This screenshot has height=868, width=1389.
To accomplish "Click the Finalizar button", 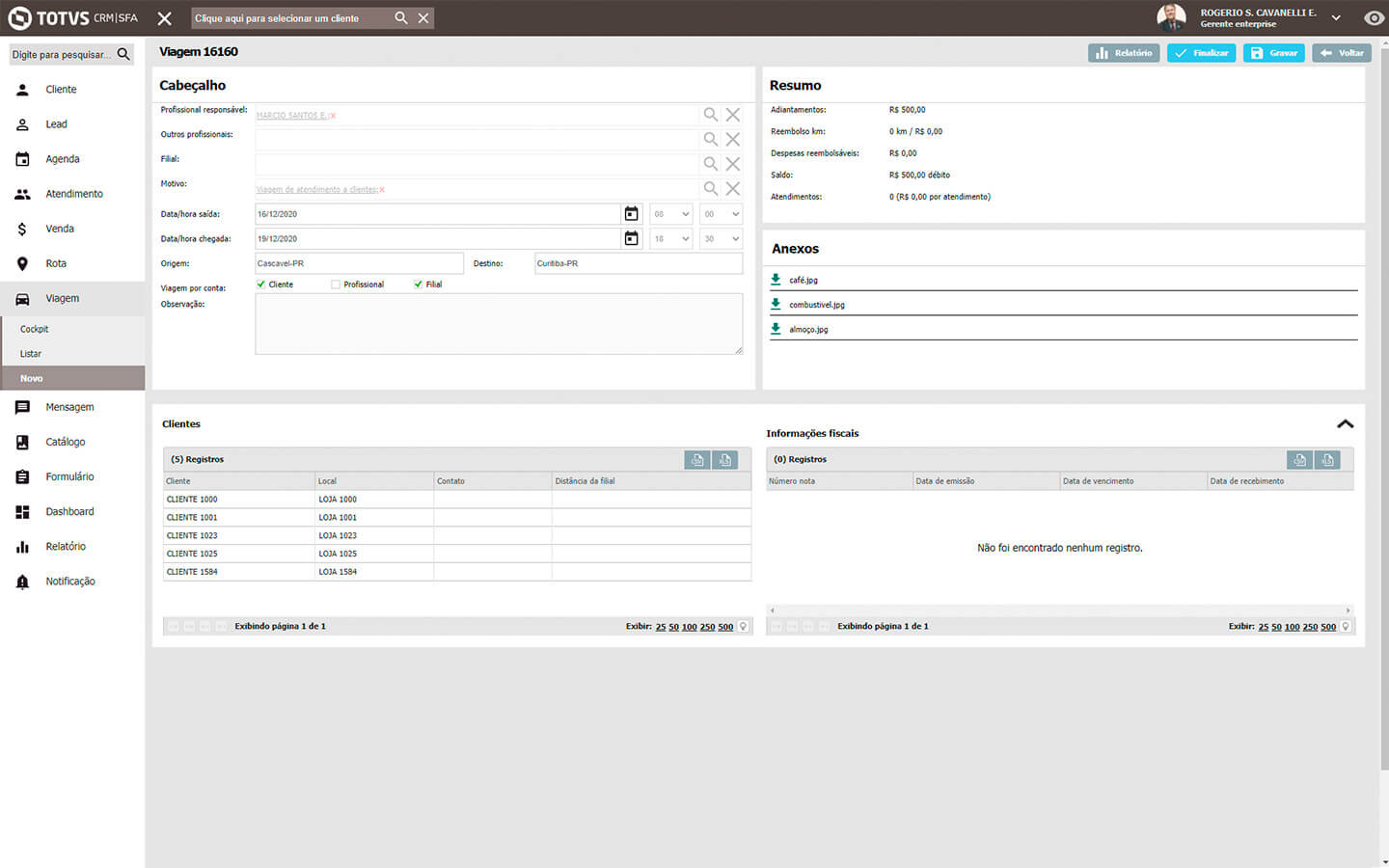I will coord(1201,53).
